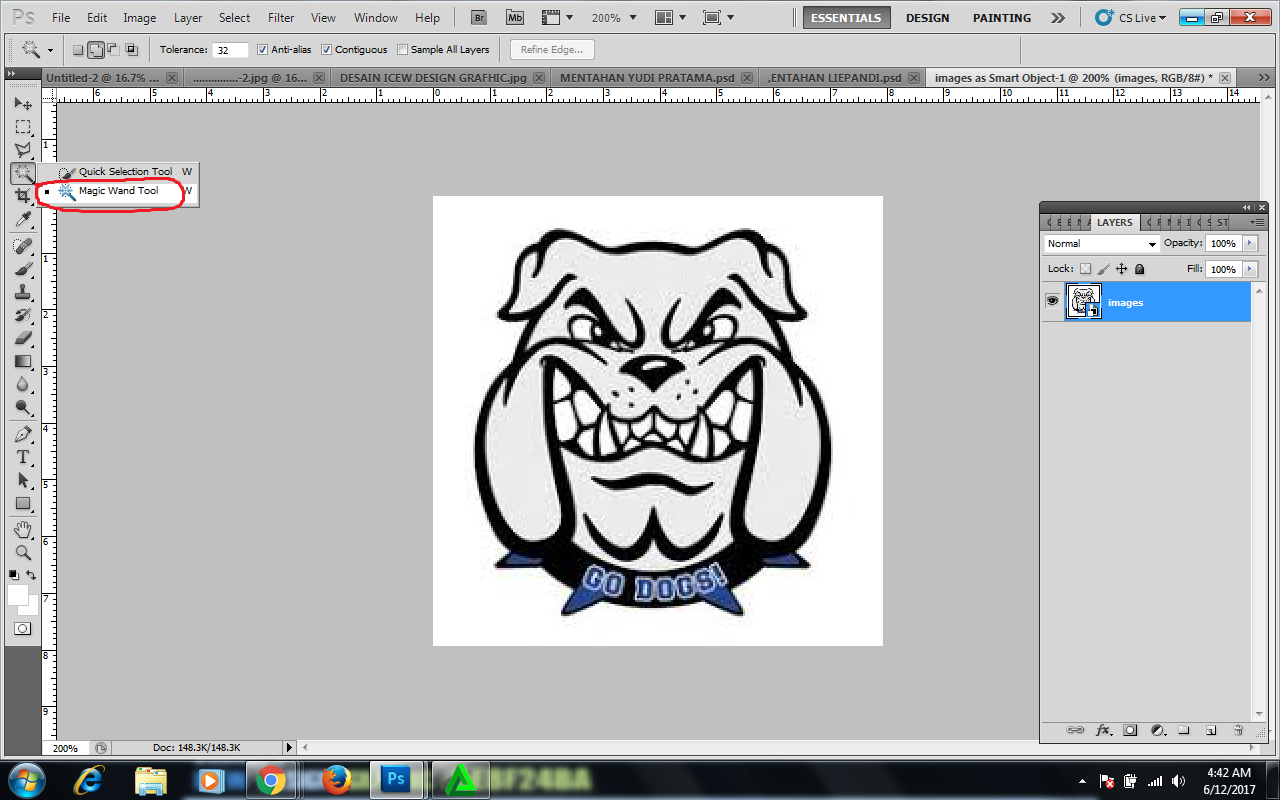Add a layer mask from the Layers panel
This screenshot has height=800, width=1280.
coord(1130,730)
